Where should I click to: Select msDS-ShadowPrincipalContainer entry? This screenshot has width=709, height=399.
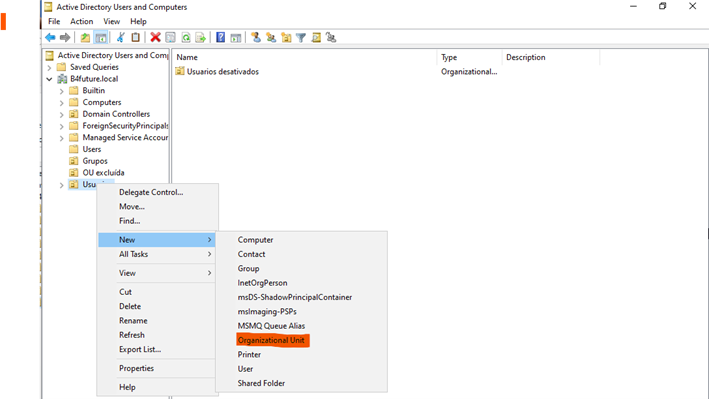pos(302,297)
